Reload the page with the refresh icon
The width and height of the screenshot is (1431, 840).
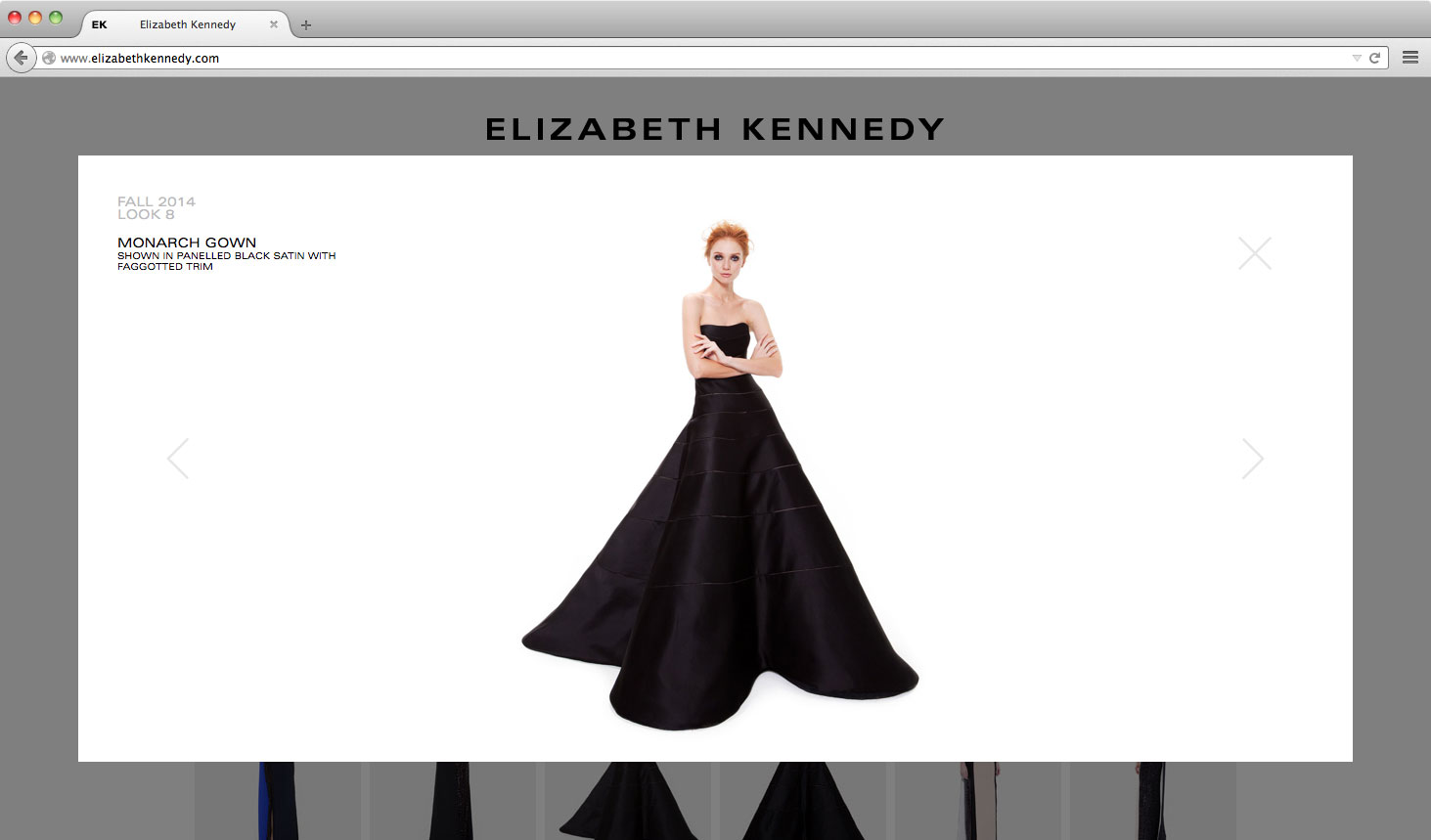(1374, 58)
